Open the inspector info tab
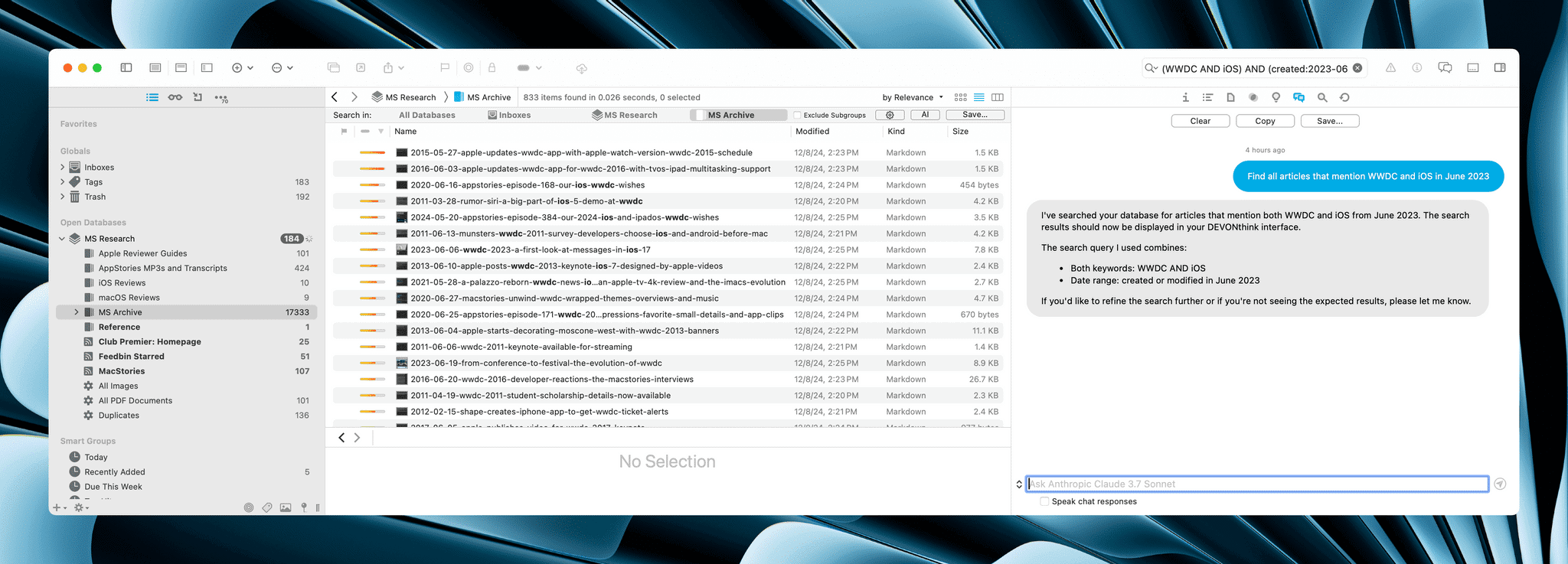 tap(1185, 97)
